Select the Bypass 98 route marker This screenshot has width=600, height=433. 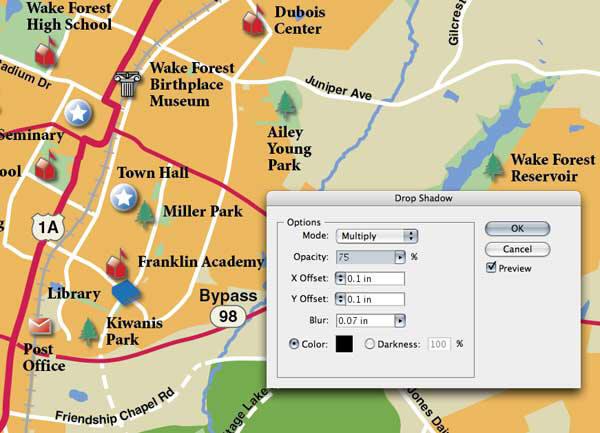tap(228, 316)
